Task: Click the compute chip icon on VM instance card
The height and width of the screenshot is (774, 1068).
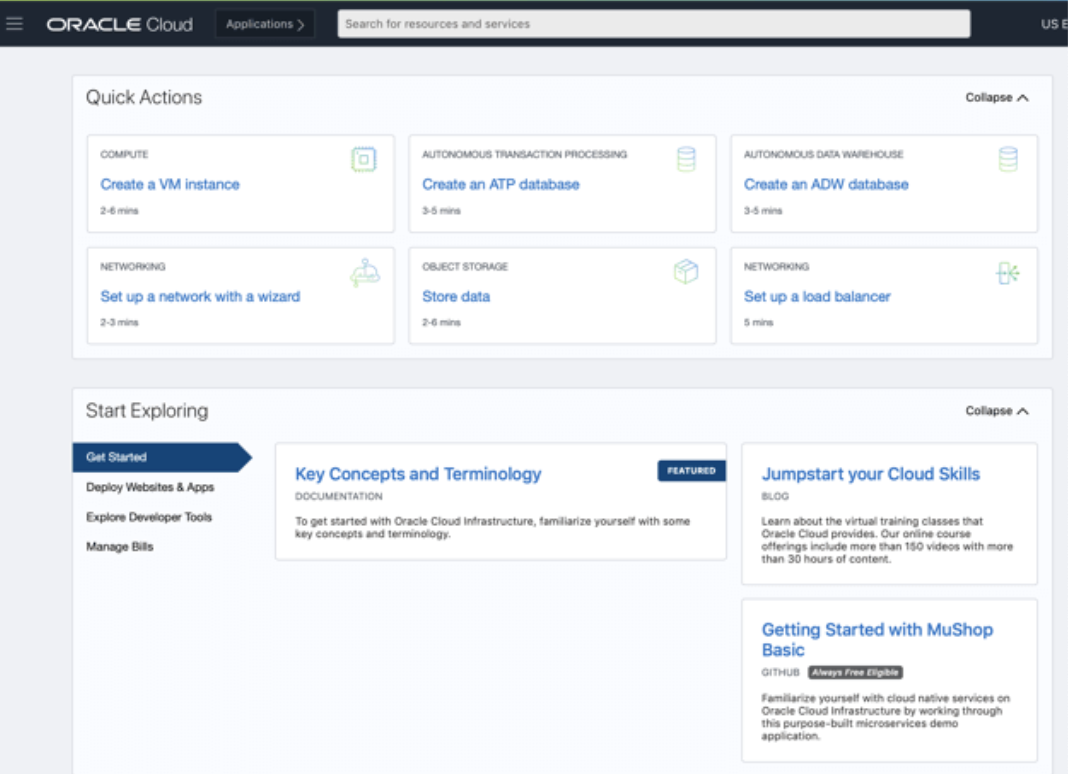Action: pos(364,159)
